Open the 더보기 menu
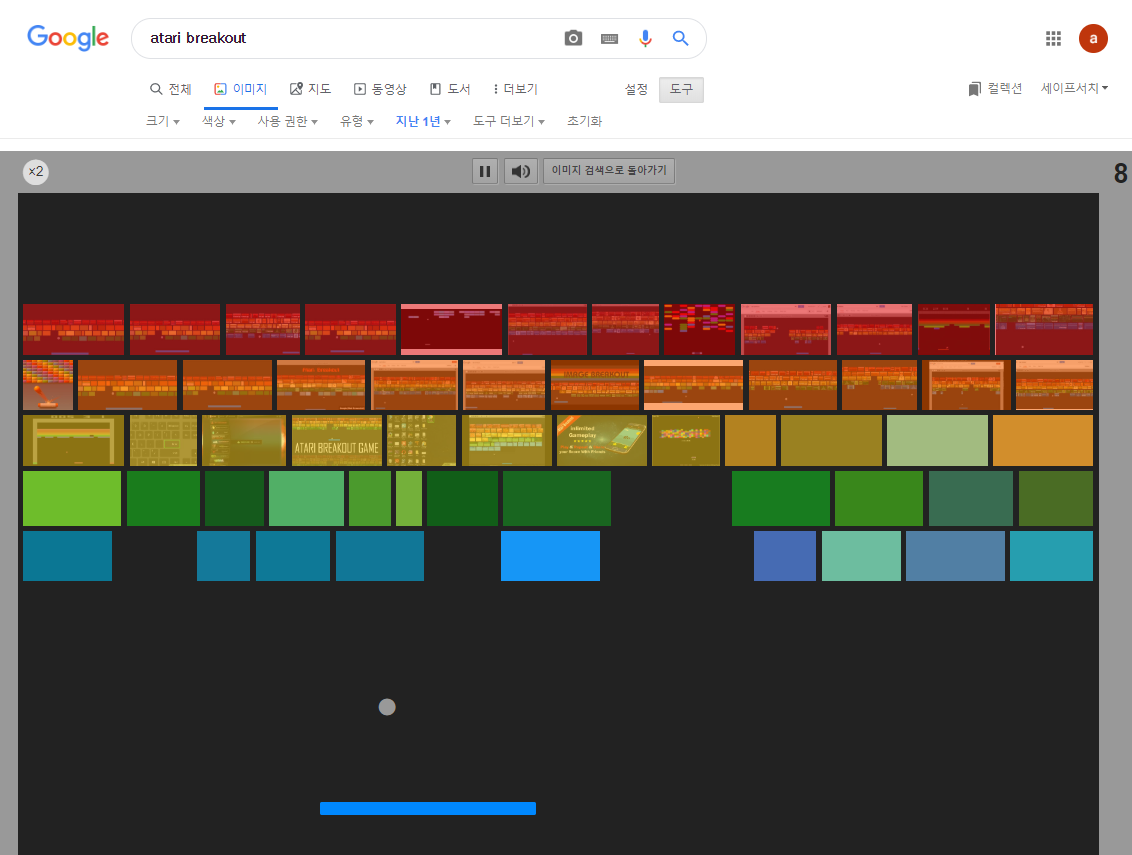 point(515,89)
